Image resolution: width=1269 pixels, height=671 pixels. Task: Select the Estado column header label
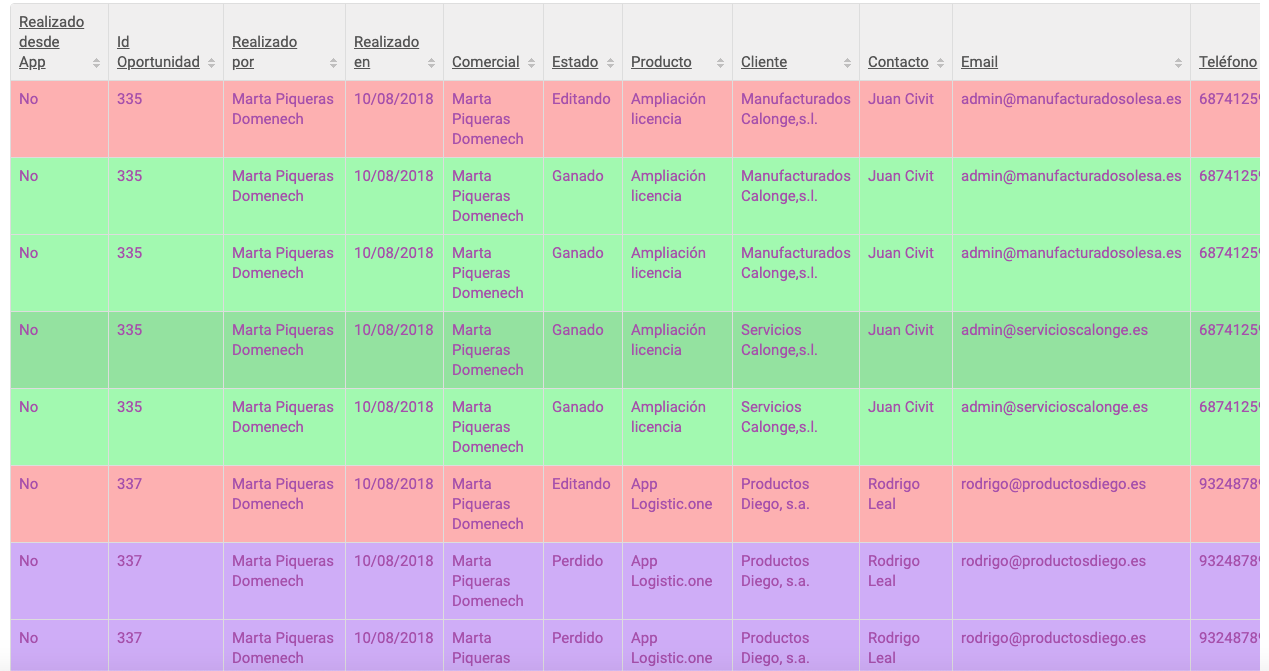(575, 62)
